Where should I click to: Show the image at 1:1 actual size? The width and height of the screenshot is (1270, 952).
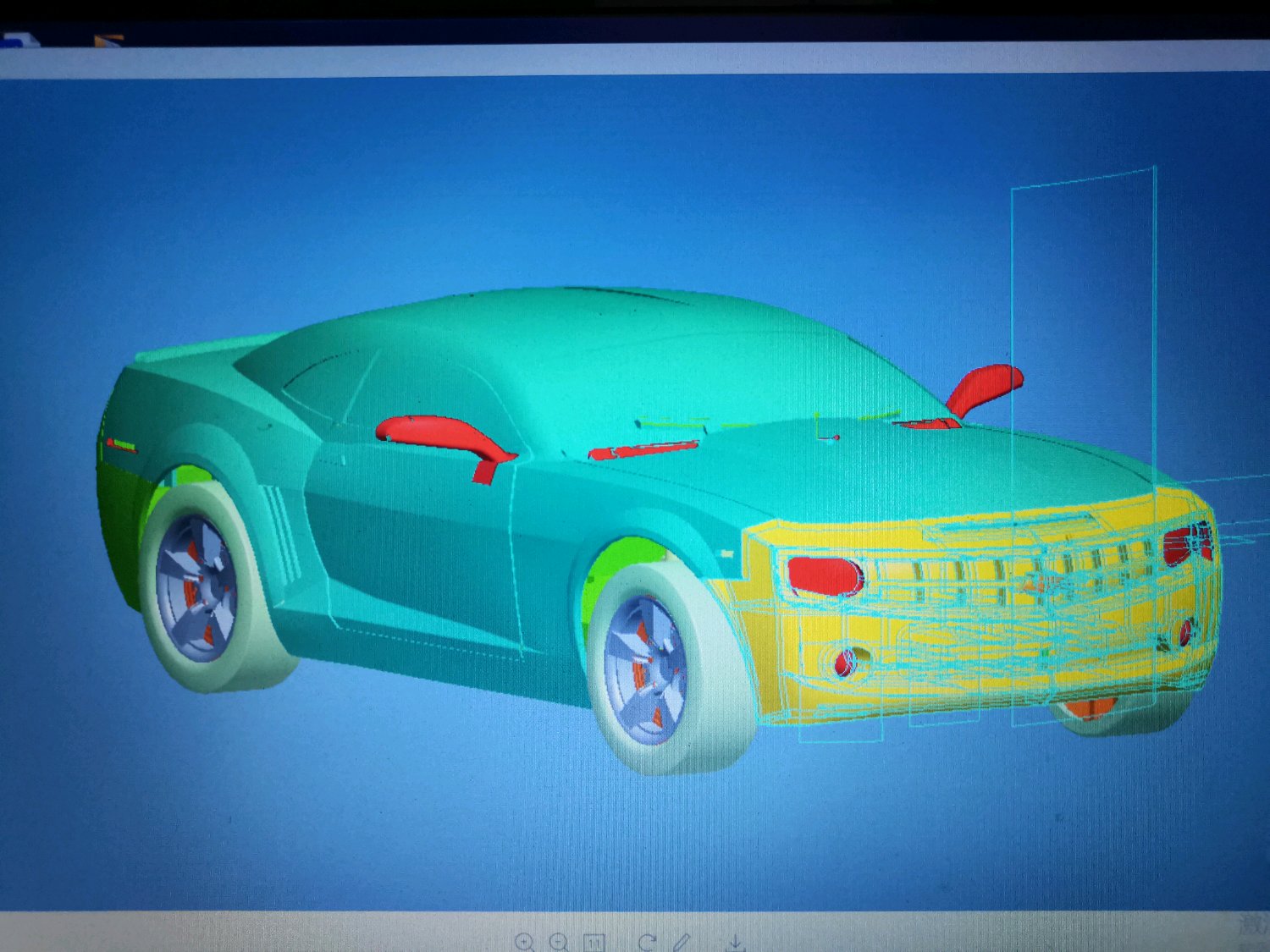(594, 942)
